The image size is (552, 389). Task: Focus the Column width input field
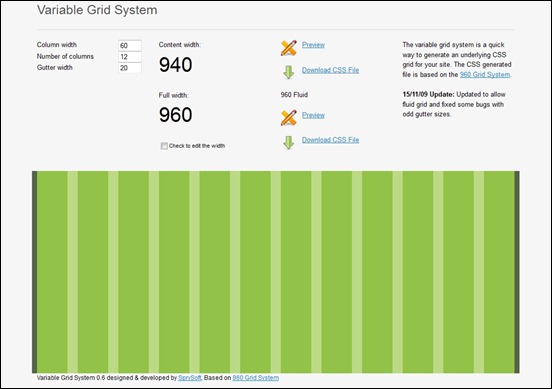pos(130,45)
